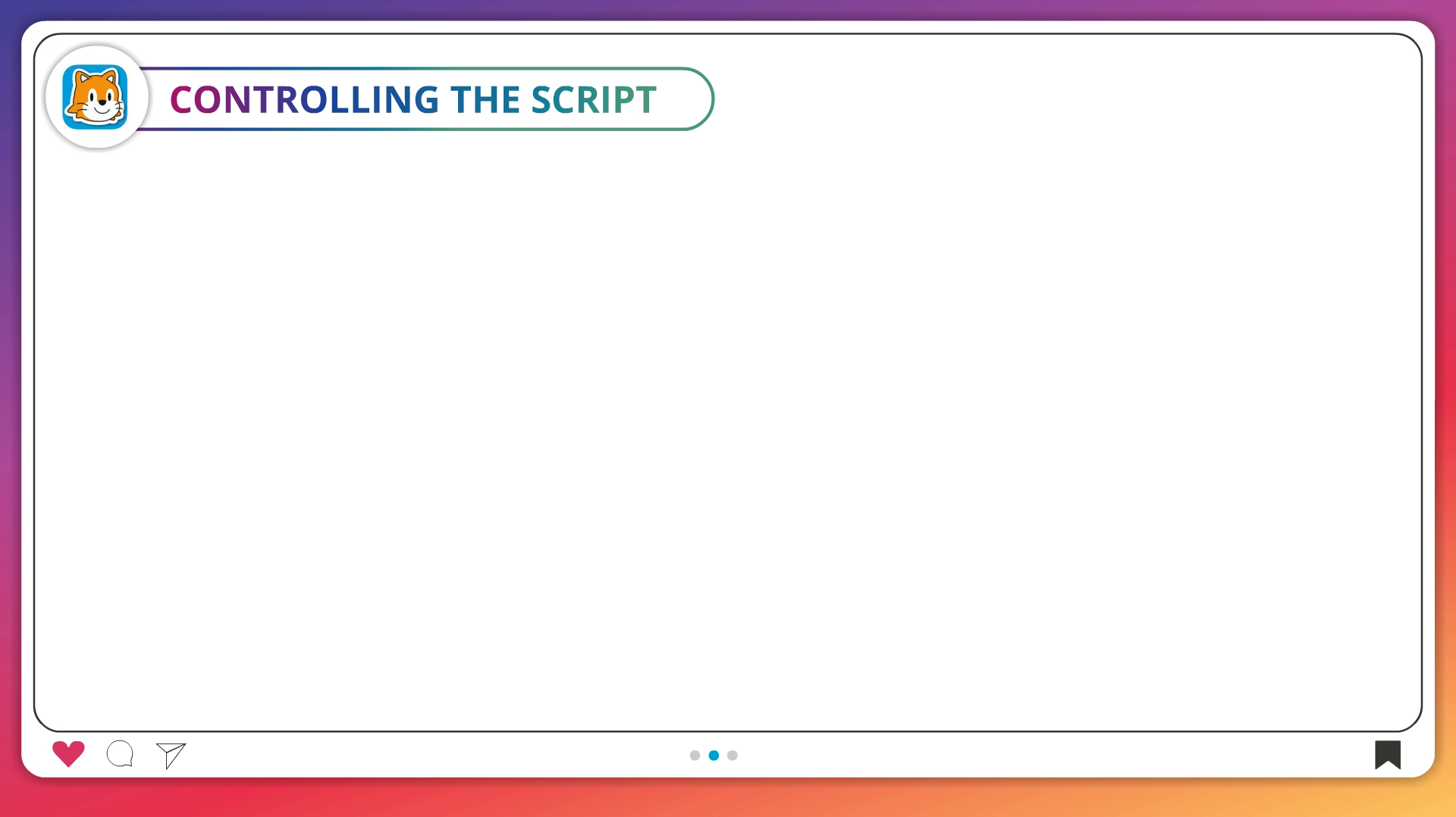
Task: Jump to the last gray pagination dot
Action: coord(733,755)
